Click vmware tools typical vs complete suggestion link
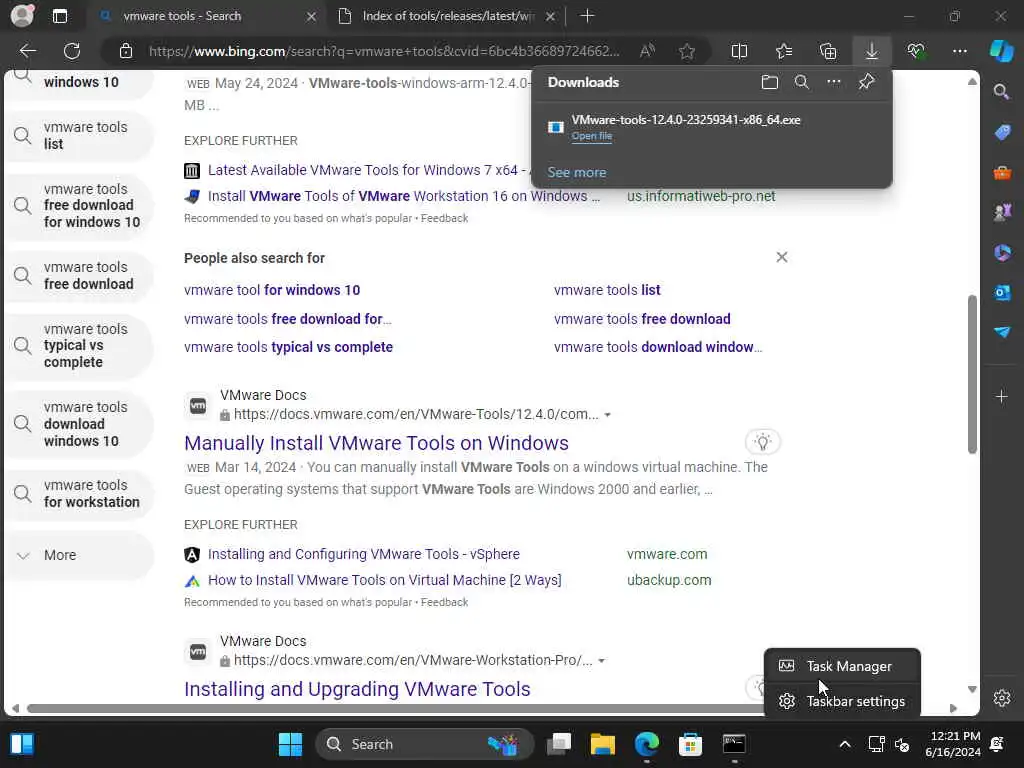1024x768 pixels. point(288,347)
